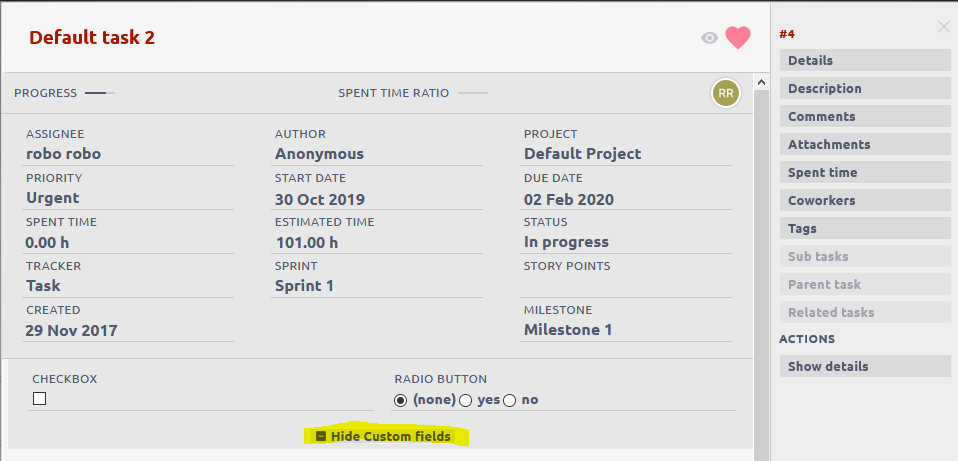
Task: Collapse Hide Custom fields section
Action: click(390, 437)
